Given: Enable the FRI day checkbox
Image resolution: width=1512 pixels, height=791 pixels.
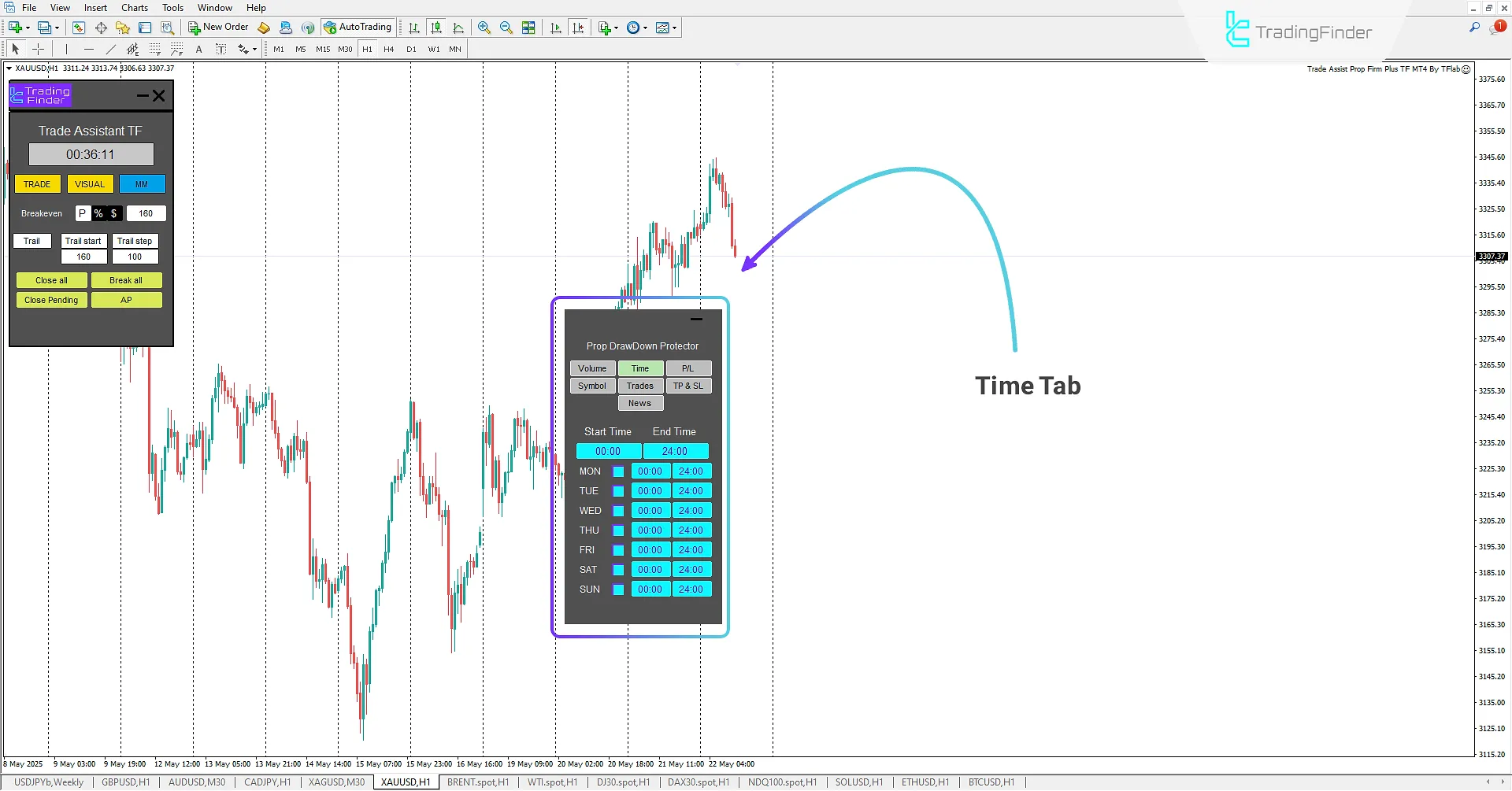Looking at the screenshot, I should coord(618,549).
